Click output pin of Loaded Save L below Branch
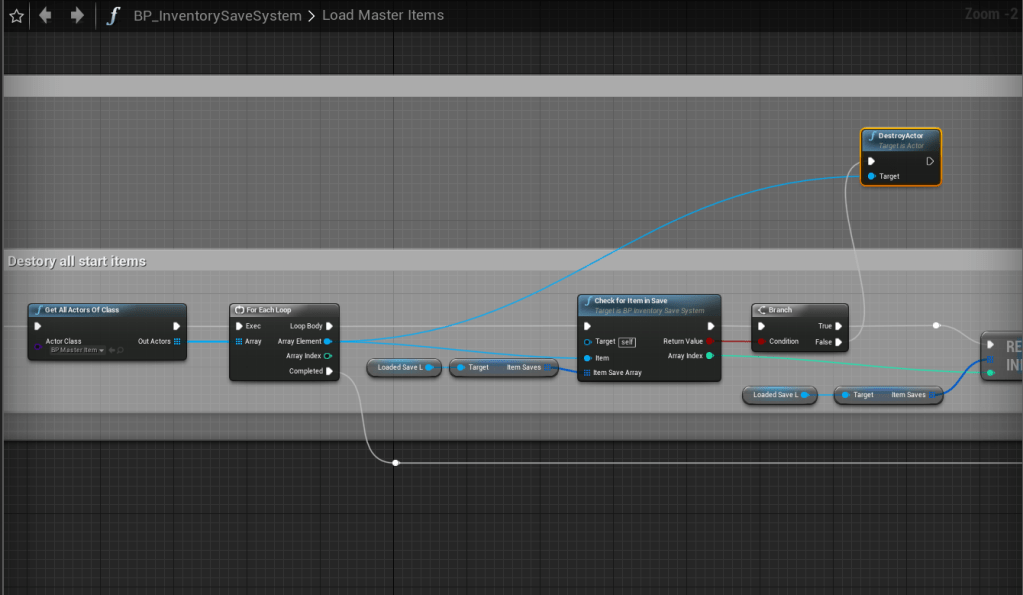The width and height of the screenshot is (1023, 595). tap(805, 395)
